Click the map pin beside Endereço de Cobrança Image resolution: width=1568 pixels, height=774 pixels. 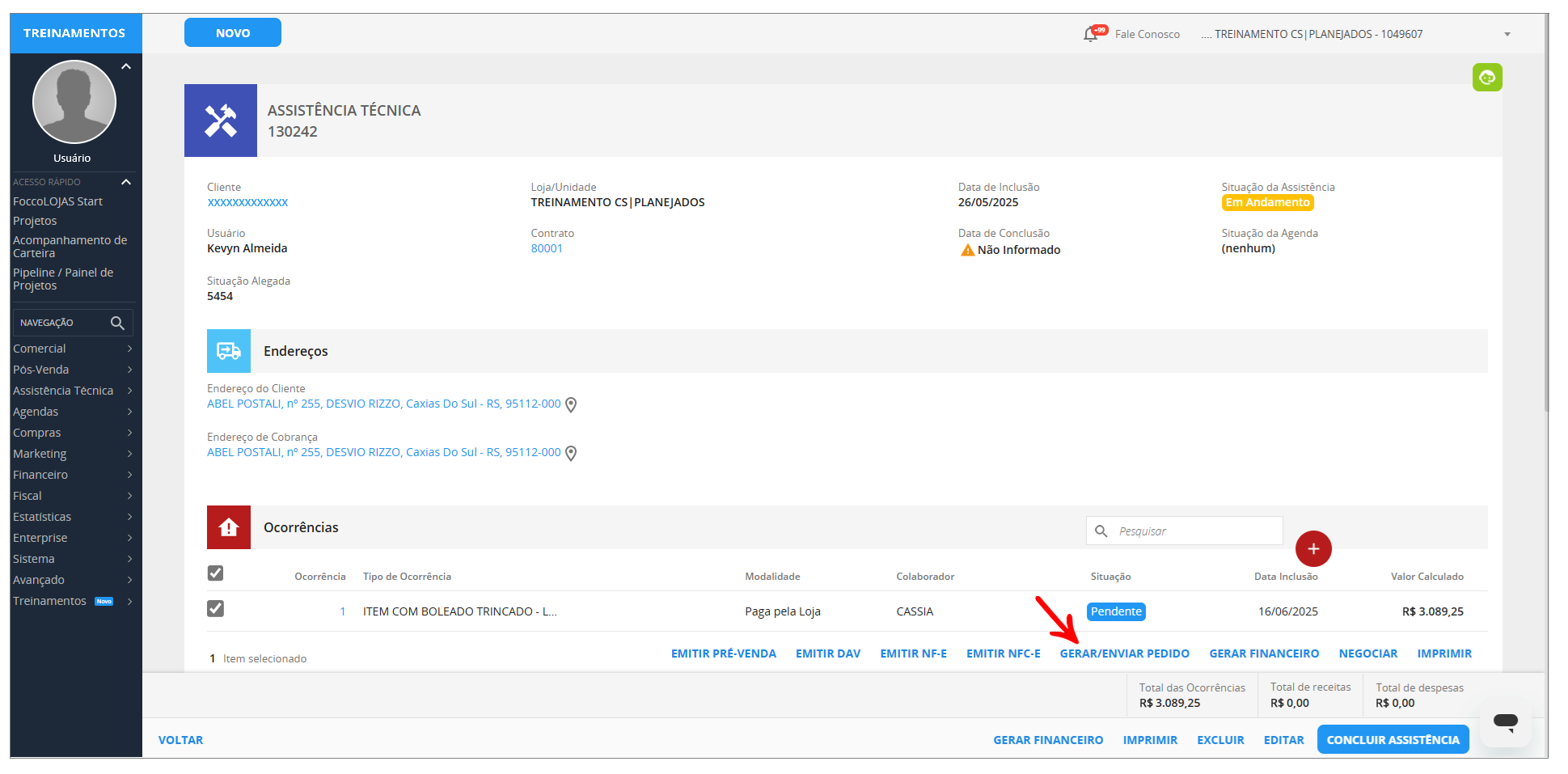(571, 453)
